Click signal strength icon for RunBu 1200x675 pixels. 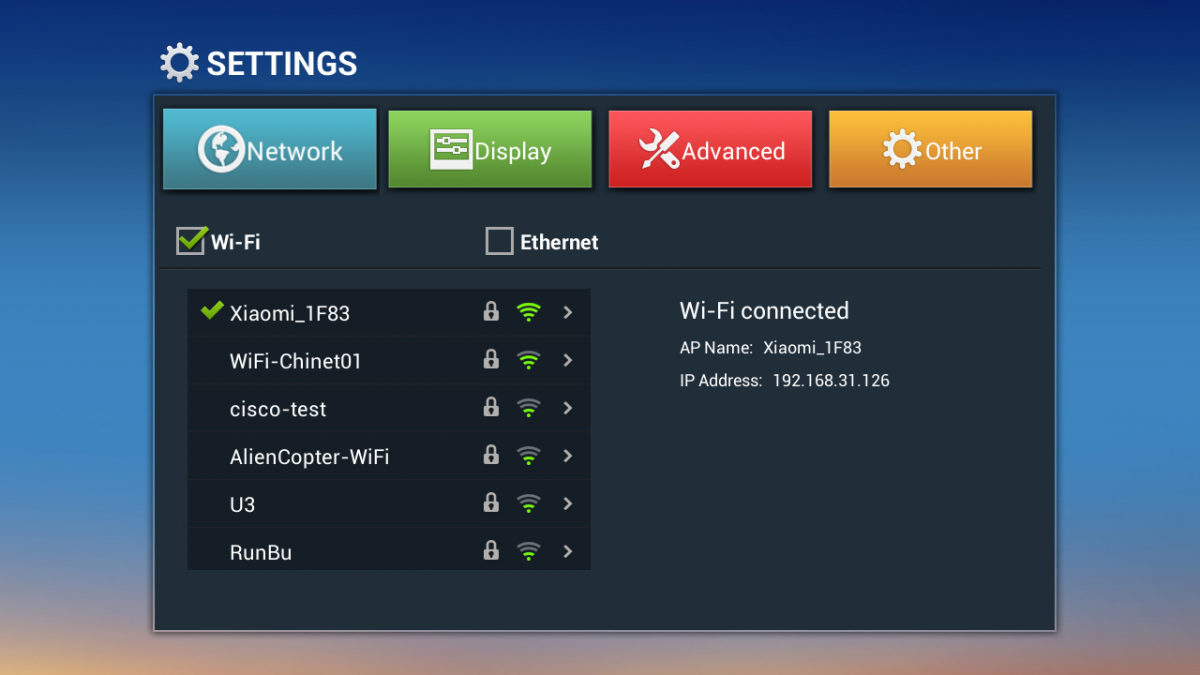pyautogui.click(x=529, y=551)
